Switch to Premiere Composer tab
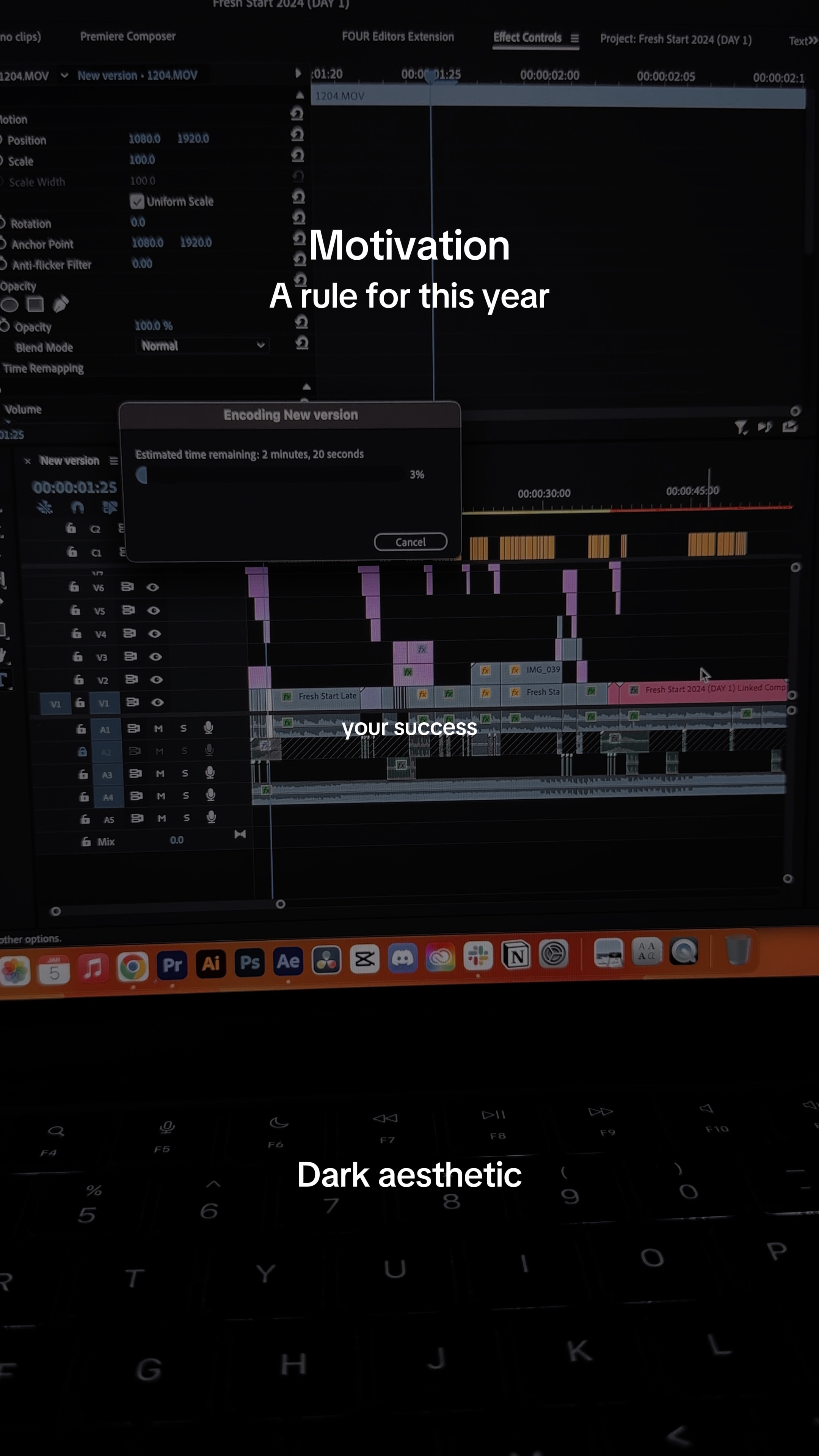The image size is (819, 1456). 128,36
